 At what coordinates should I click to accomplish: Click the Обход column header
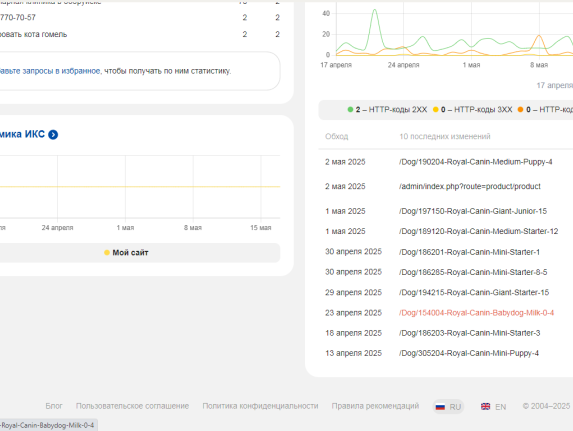[337, 136]
